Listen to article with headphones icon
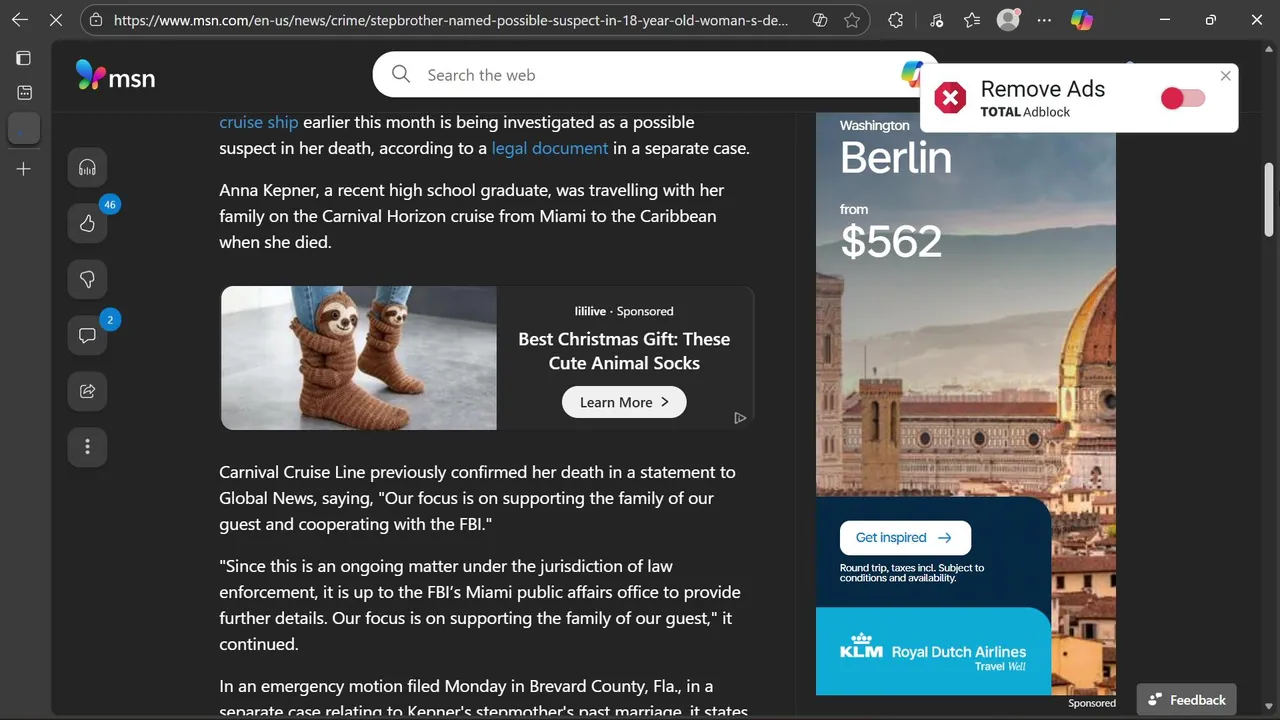Viewport: 1280px width, 720px height. (87, 167)
